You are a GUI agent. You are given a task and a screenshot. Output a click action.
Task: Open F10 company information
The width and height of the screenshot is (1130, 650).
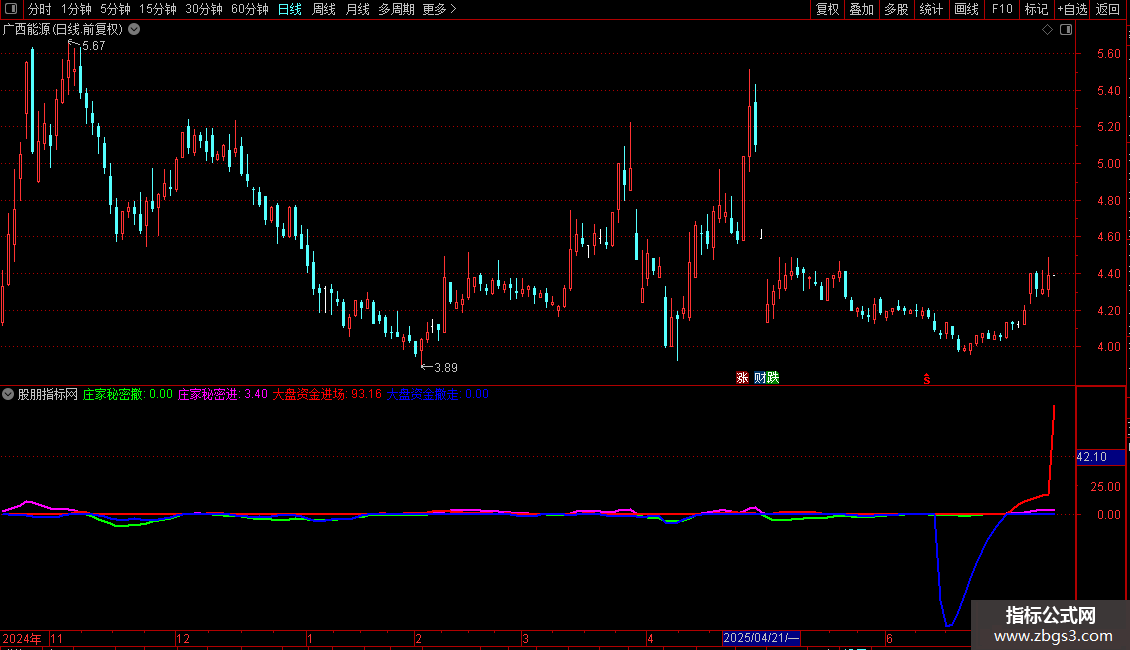point(1002,9)
